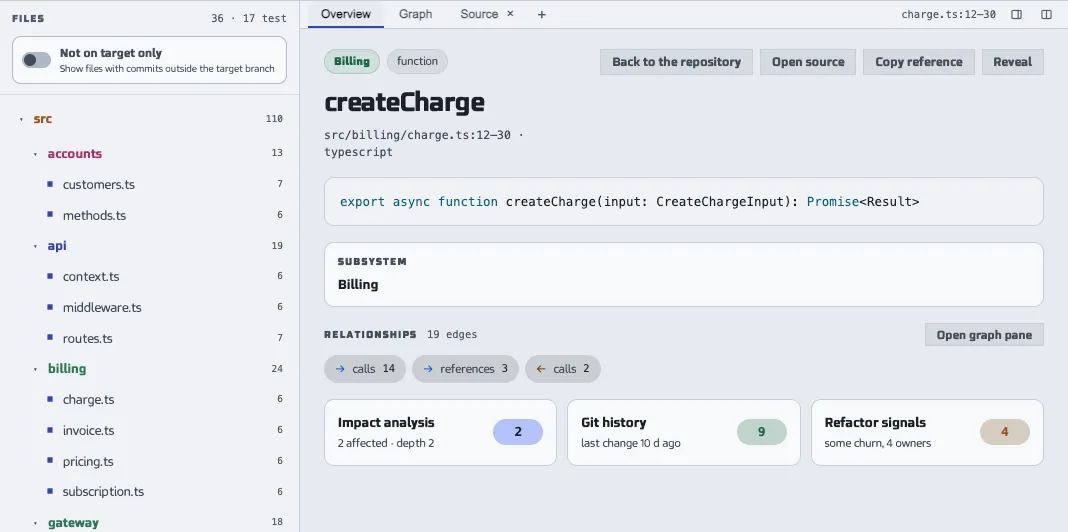Viewport: 1068px width, 532px height.
Task: Collapse the accounts folder
Action: (35, 154)
